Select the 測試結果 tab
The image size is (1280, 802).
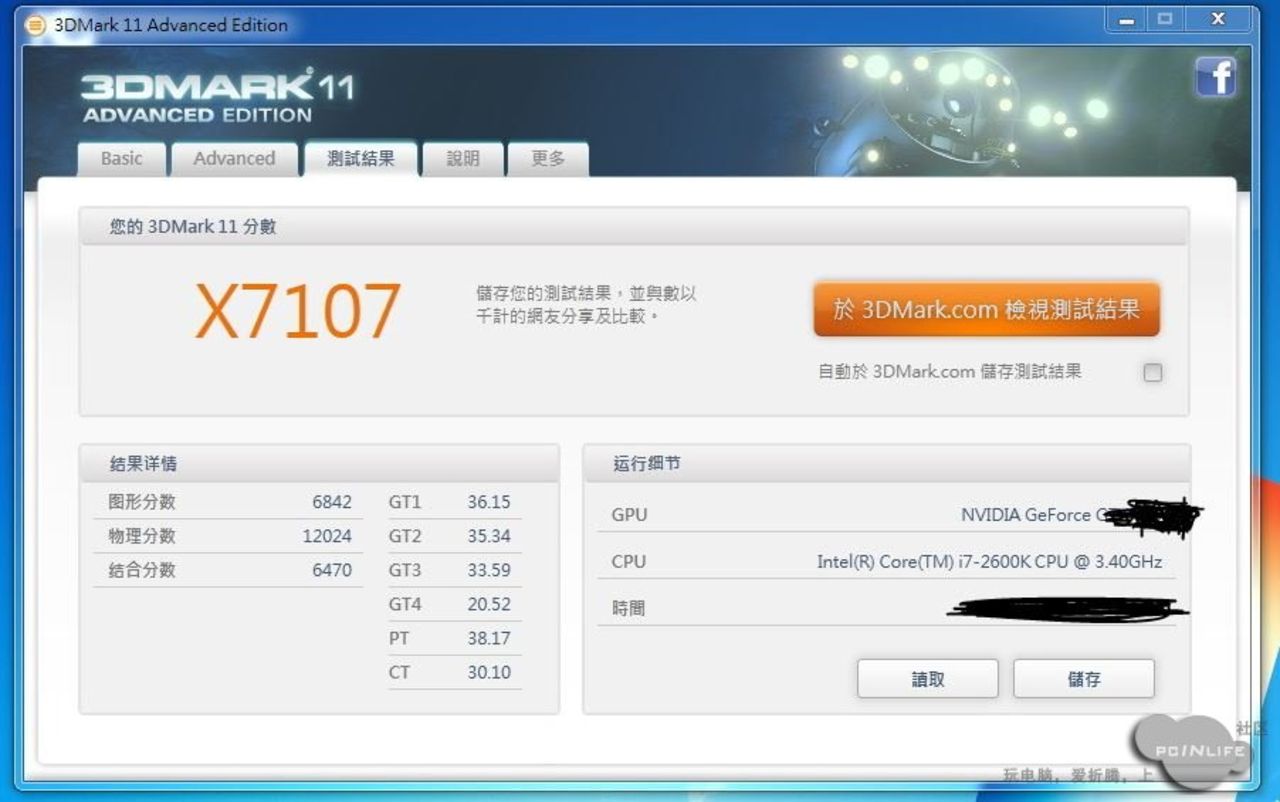pyautogui.click(x=360, y=157)
